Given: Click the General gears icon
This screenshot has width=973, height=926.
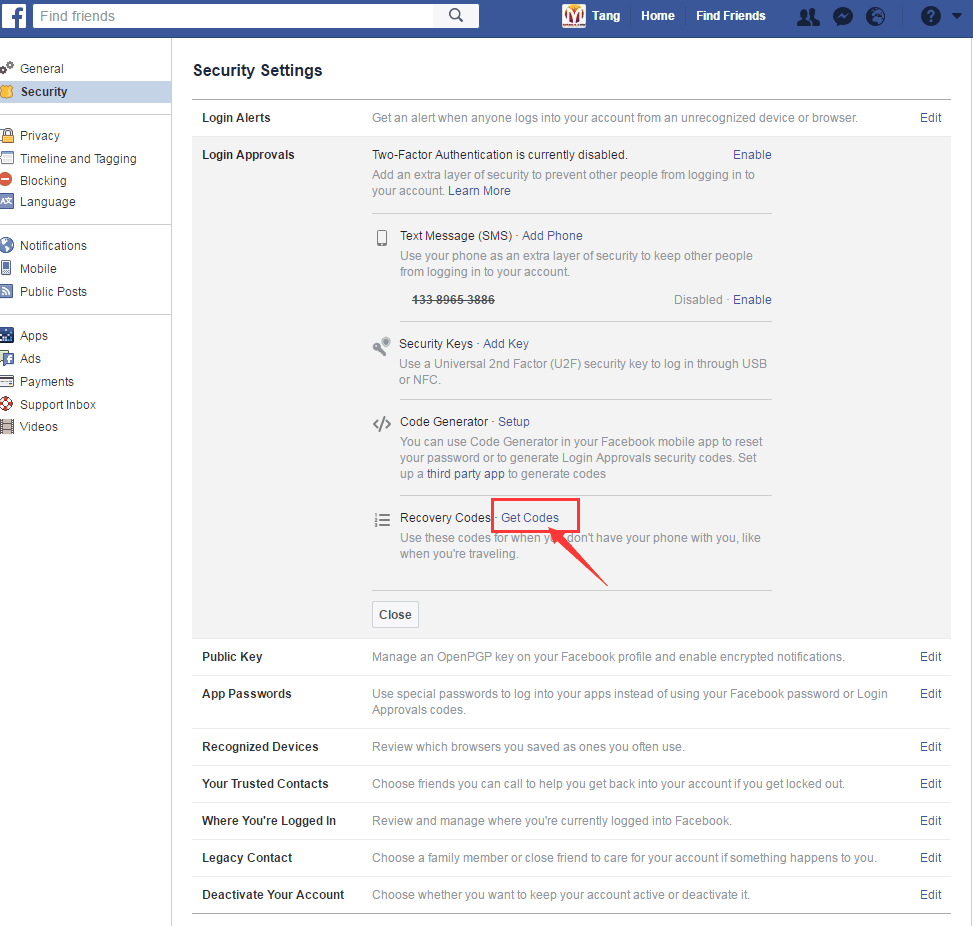Looking at the screenshot, I should point(7,68).
